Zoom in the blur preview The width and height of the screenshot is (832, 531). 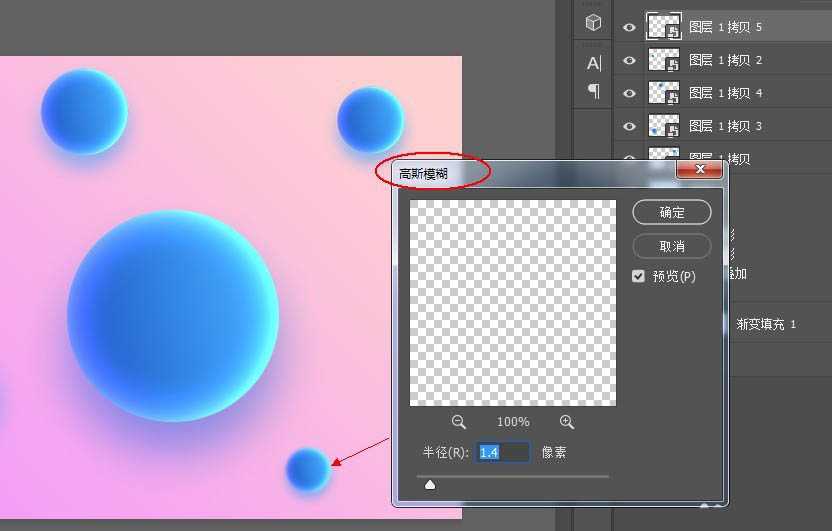(567, 422)
